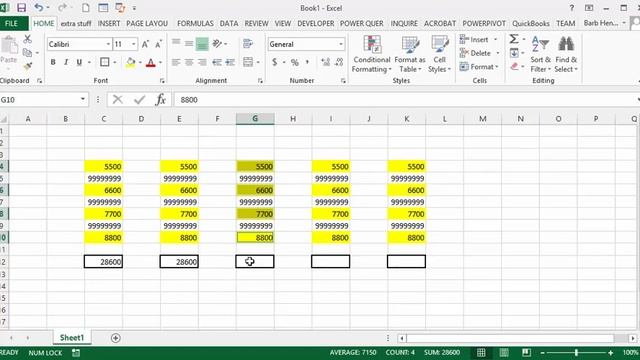Toggle Italic formatting
The image size is (640, 360).
pyautogui.click(x=66, y=62)
